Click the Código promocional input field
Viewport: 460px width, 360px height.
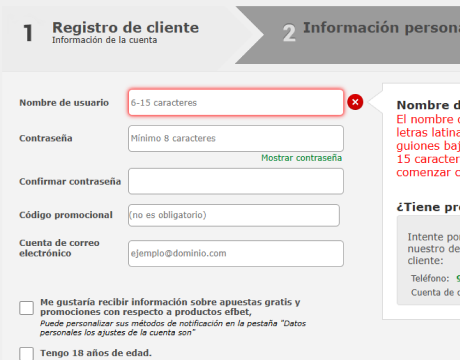pos(234,215)
